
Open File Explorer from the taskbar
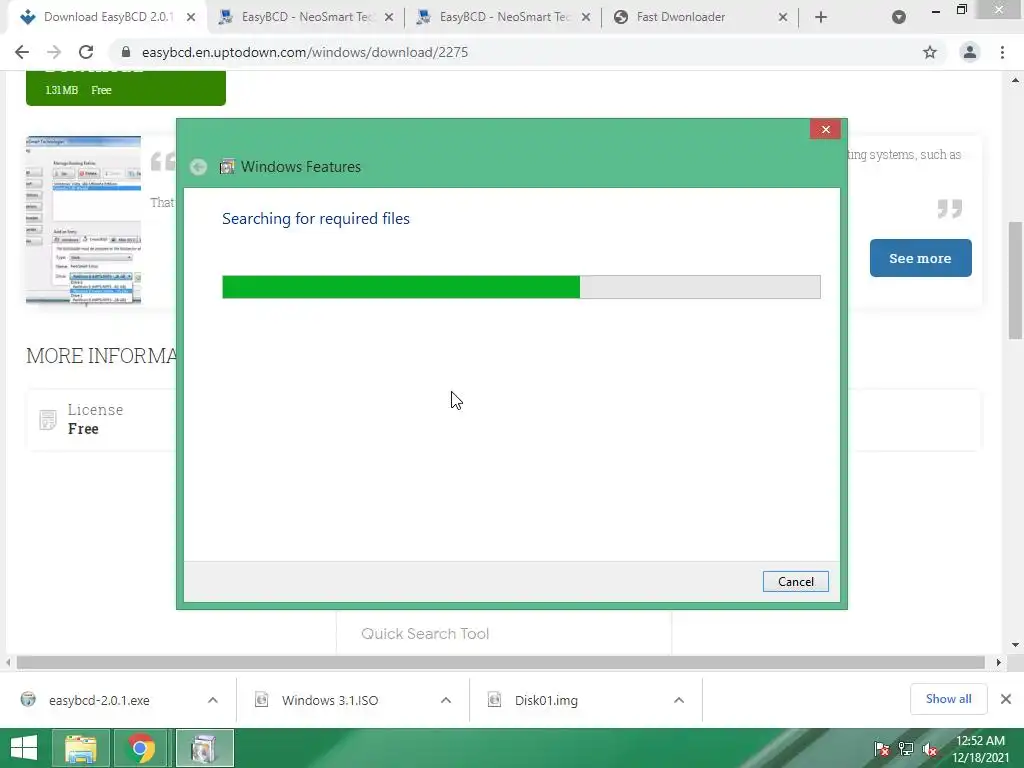pos(80,748)
